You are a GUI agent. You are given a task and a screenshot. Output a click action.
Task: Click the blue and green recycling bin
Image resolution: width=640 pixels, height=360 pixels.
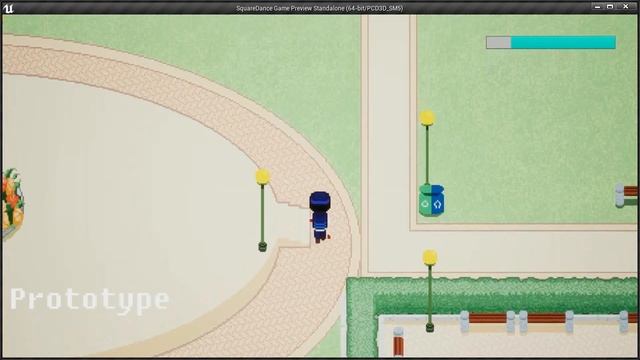click(432, 200)
